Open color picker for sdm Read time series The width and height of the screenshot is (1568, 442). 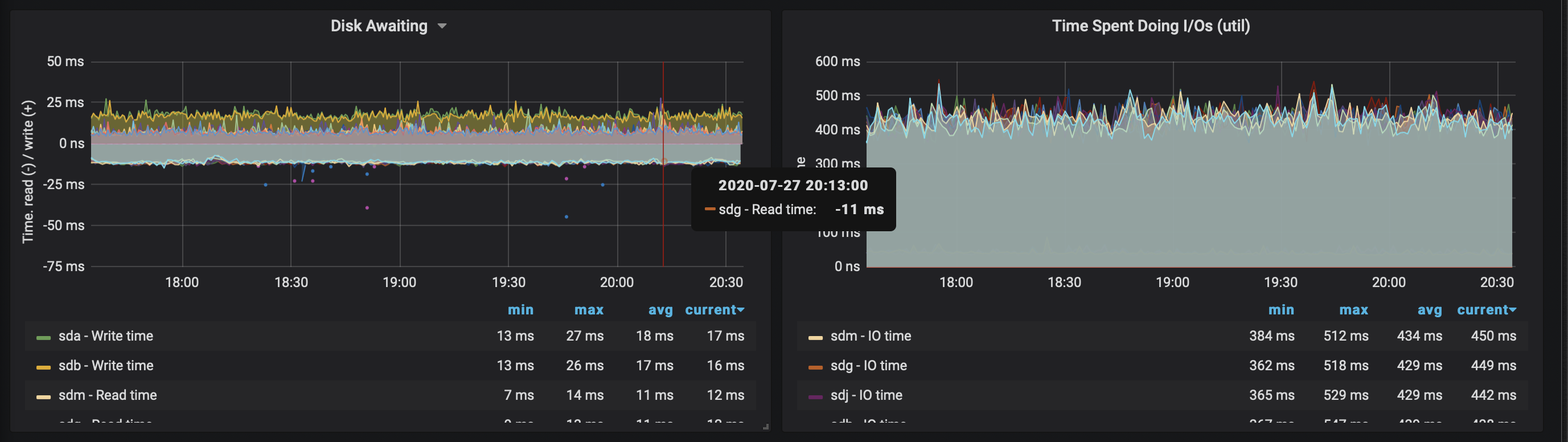(x=43, y=397)
